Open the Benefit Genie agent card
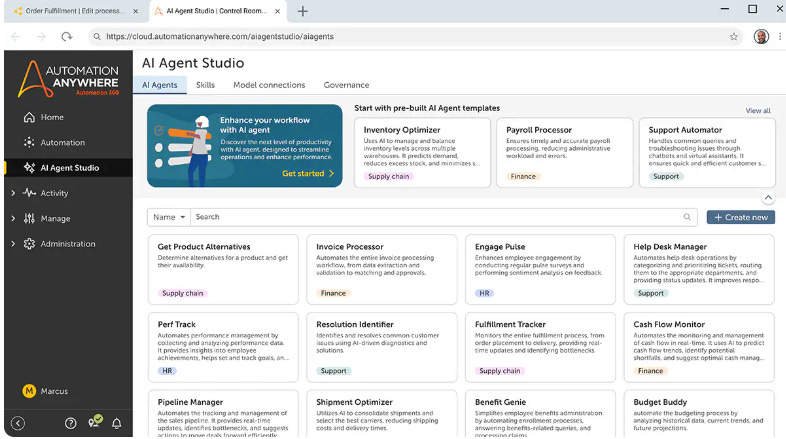This screenshot has width=786, height=439. pos(540,414)
